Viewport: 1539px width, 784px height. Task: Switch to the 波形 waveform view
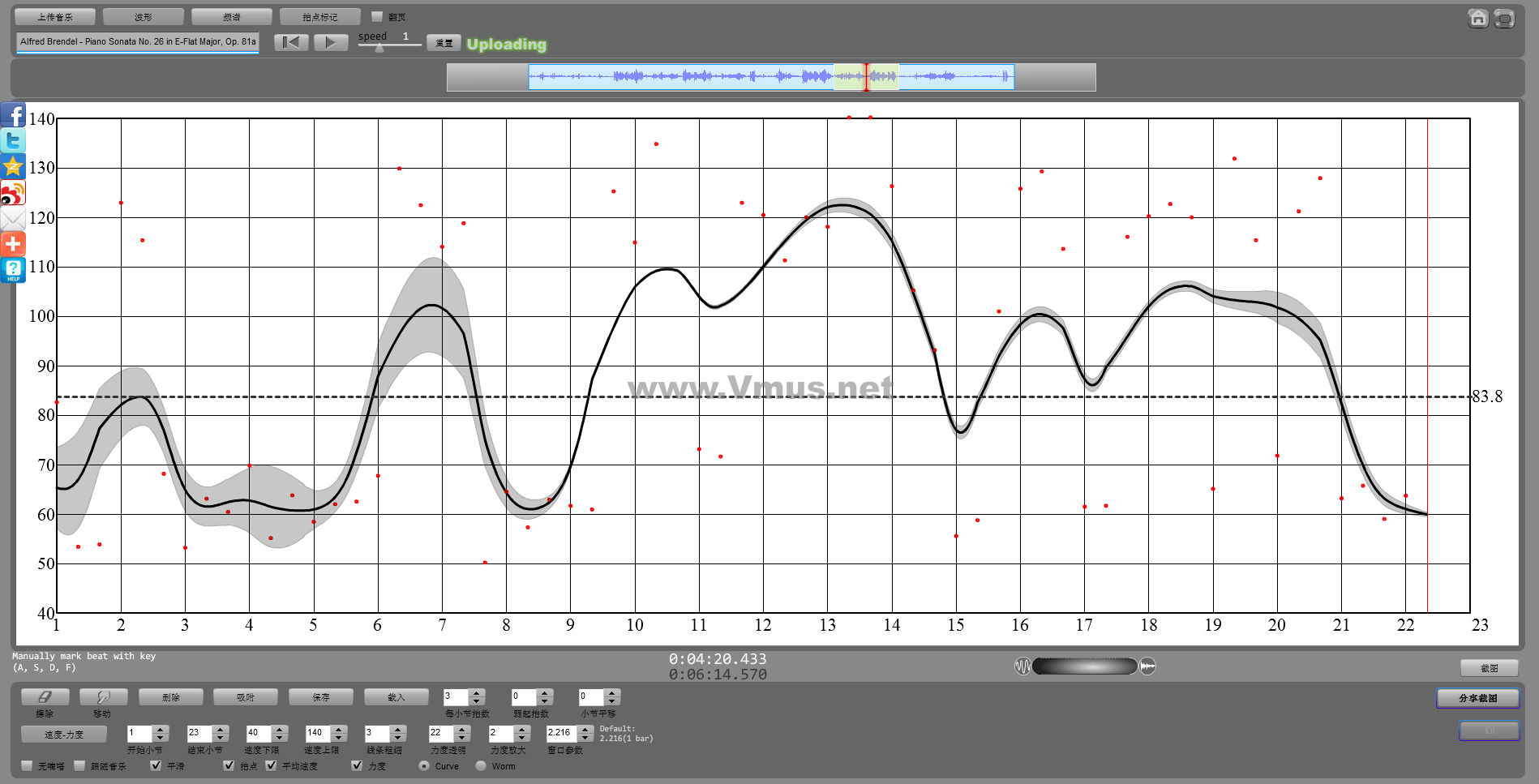coord(144,16)
